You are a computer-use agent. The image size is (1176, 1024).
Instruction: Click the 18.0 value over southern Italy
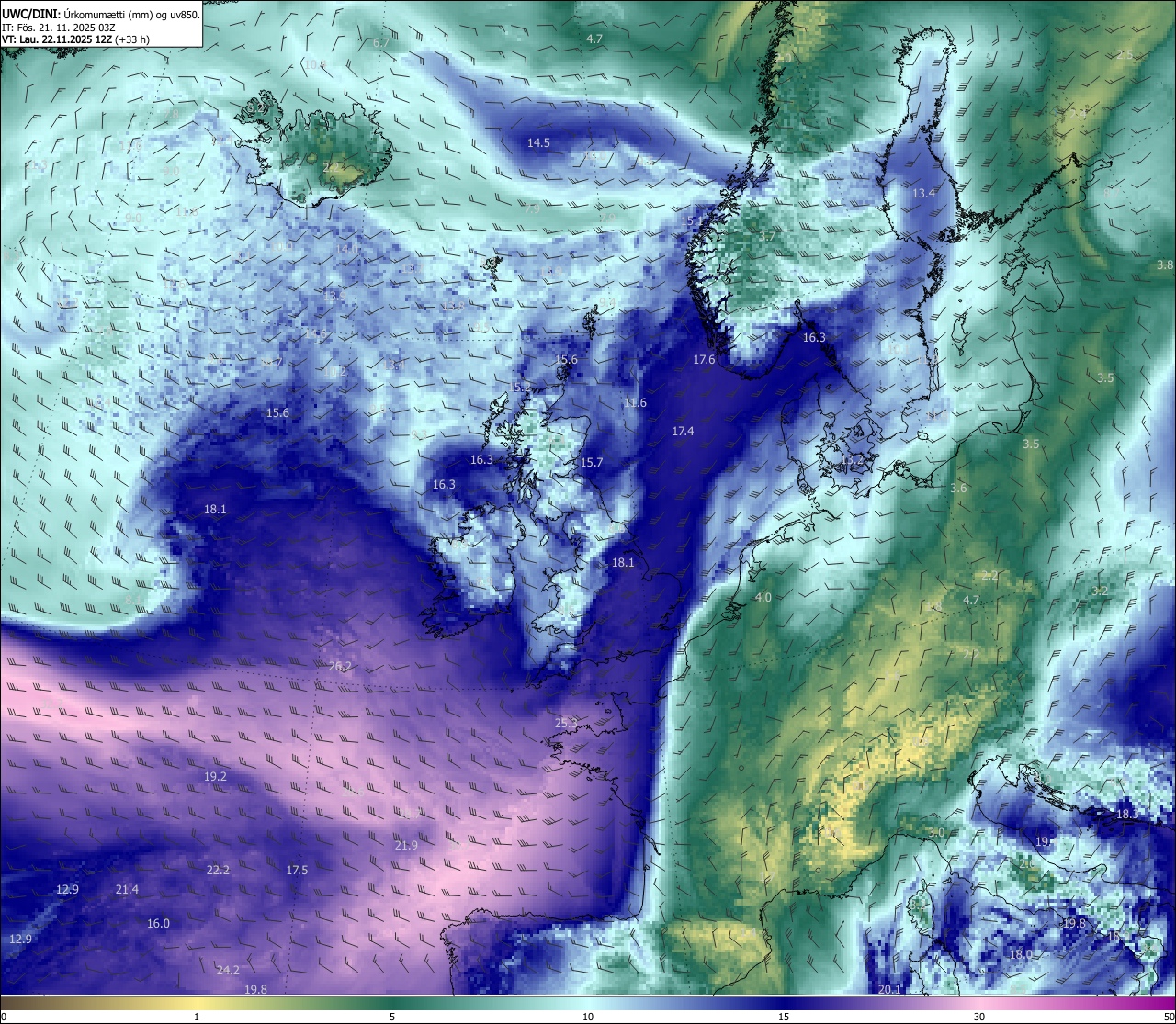tap(1020, 955)
